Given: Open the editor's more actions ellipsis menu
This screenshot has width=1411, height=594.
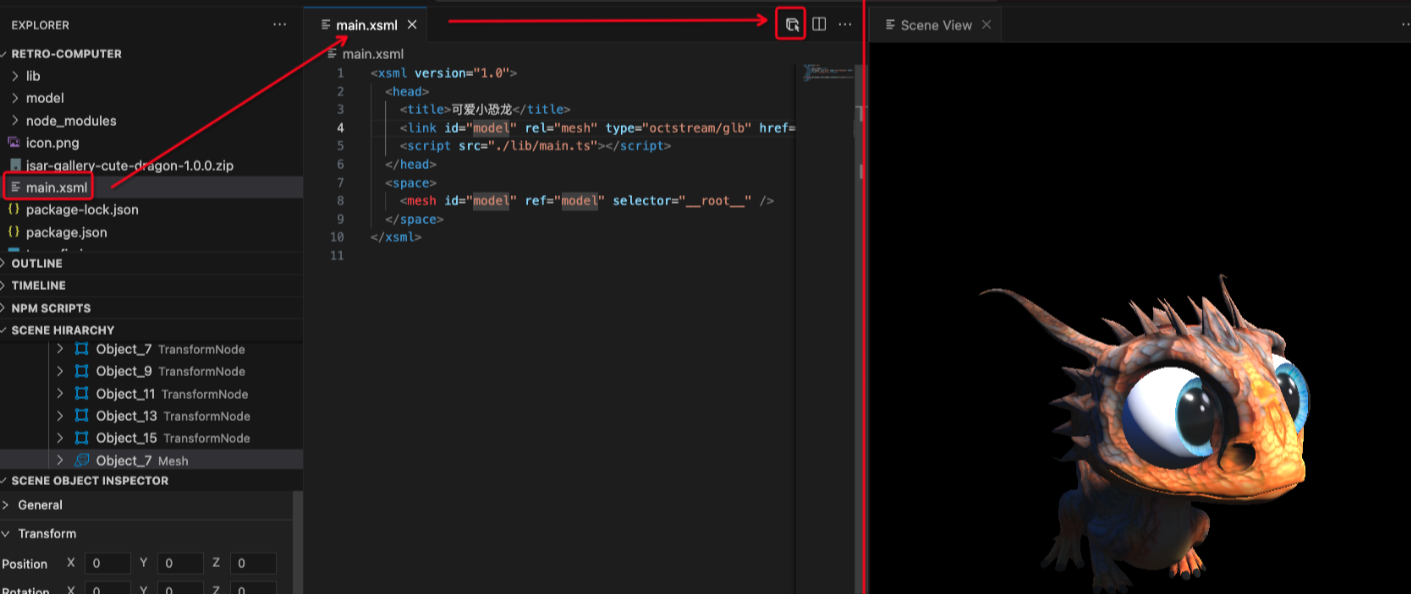Looking at the screenshot, I should click(x=845, y=25).
